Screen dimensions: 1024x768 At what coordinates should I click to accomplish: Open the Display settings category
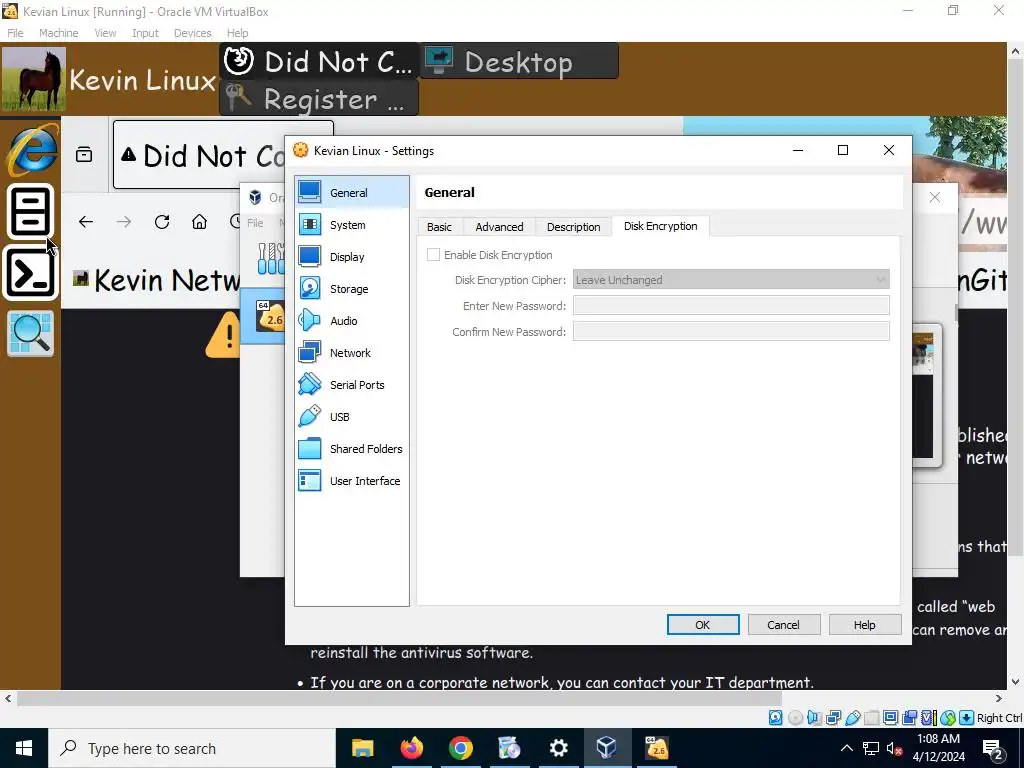click(x=351, y=257)
